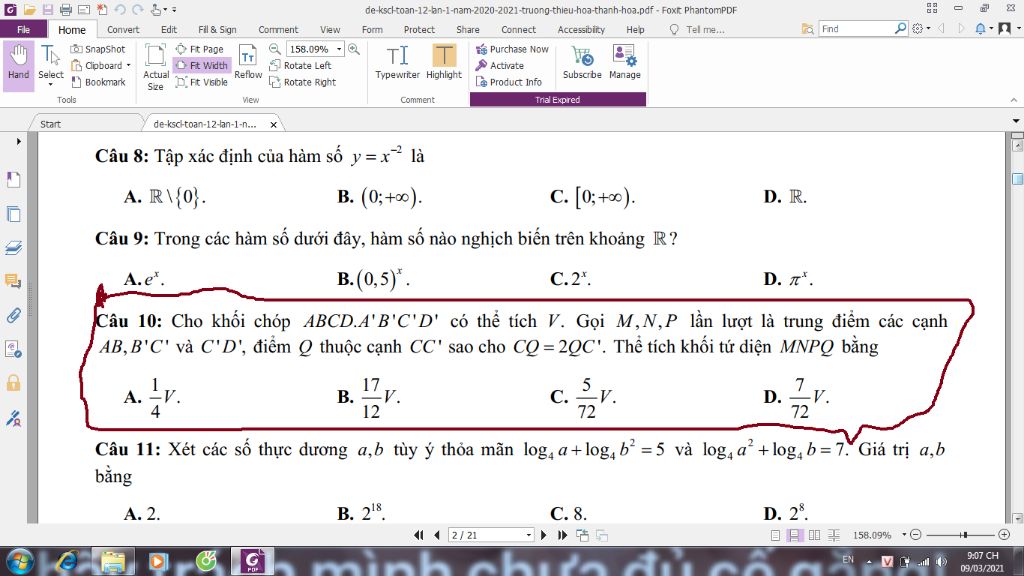Screen dimensions: 1024x576
Task: Open the Comment ribbon tab
Action: point(278,29)
